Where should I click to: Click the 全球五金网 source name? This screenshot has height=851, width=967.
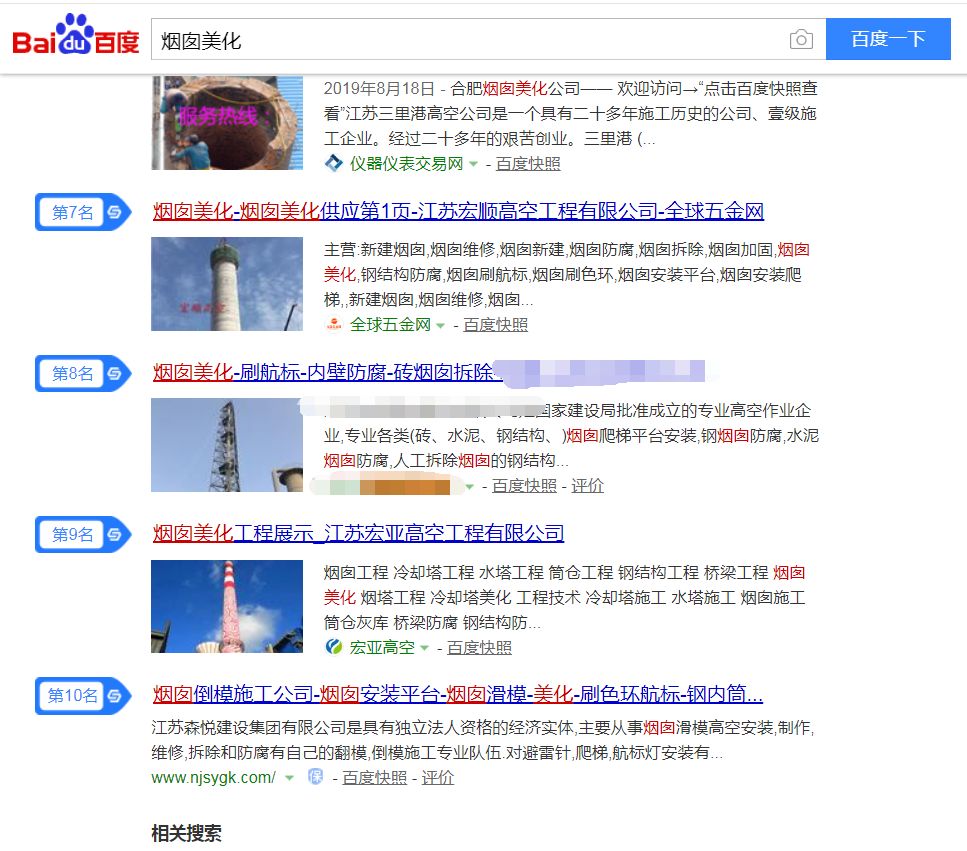(390, 324)
